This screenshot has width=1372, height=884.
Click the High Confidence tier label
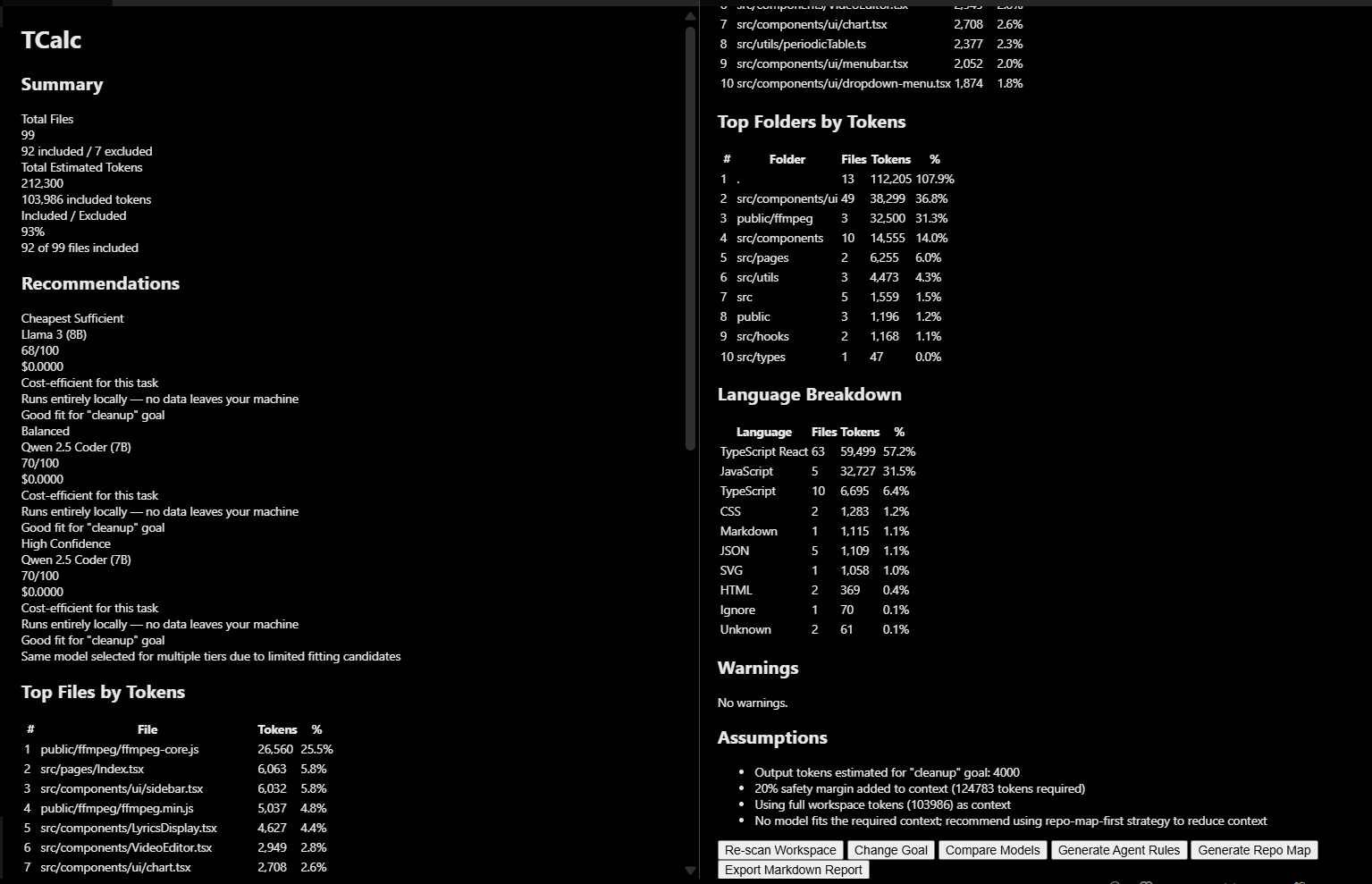pyautogui.click(x=66, y=543)
